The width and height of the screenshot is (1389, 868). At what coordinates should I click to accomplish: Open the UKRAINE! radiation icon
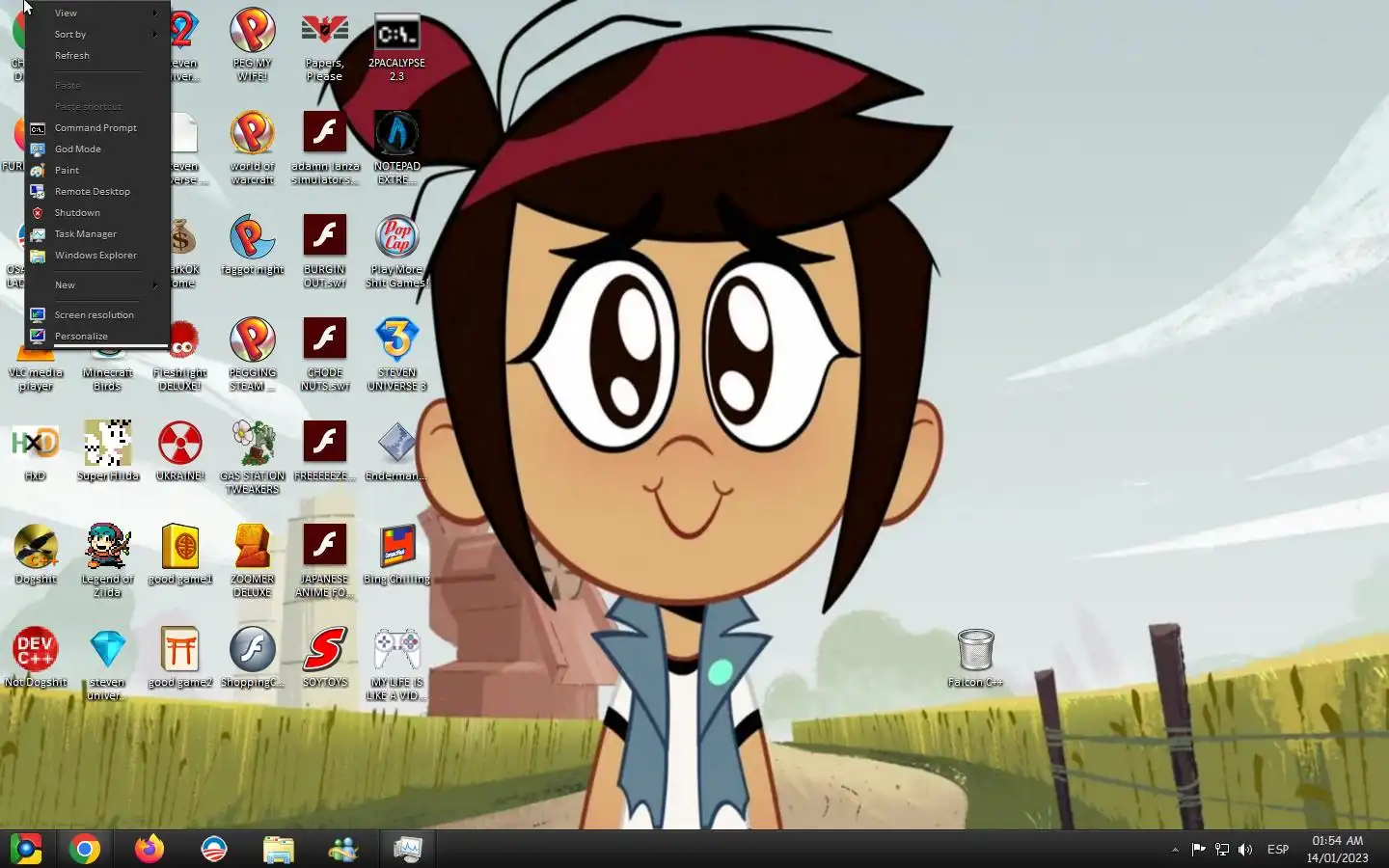[x=179, y=450]
